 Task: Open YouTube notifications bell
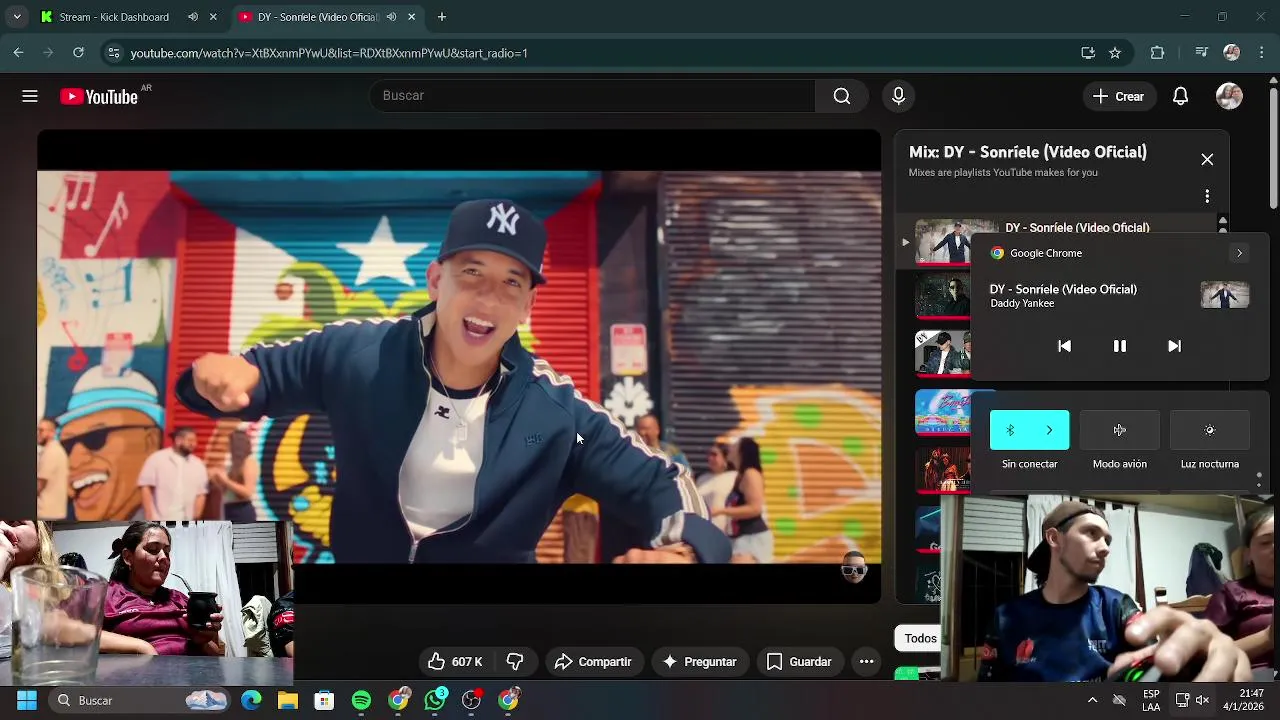(1180, 96)
